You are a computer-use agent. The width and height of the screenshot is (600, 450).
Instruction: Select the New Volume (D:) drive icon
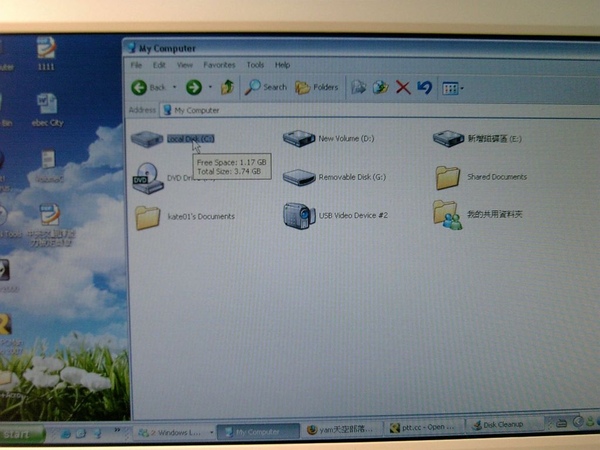299,138
